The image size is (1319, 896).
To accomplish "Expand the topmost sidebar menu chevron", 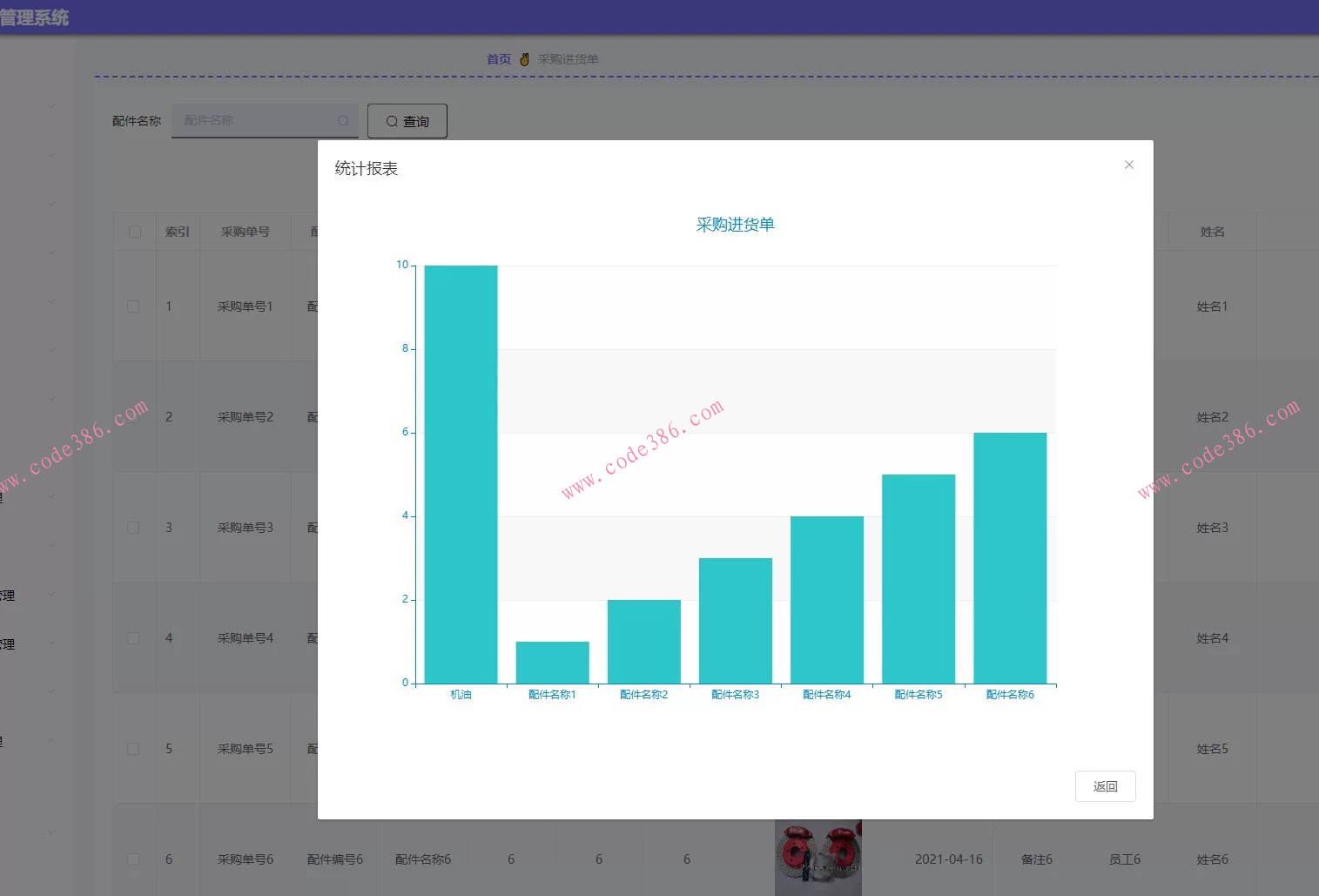I will (x=51, y=106).
